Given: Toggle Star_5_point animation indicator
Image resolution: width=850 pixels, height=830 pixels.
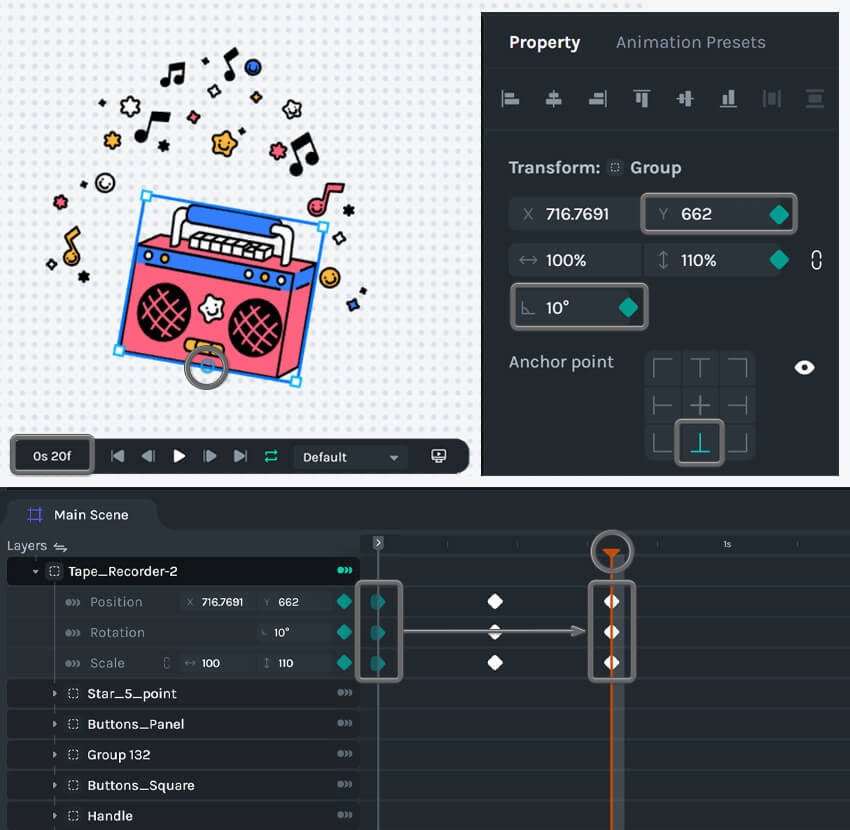Looking at the screenshot, I should (x=345, y=693).
